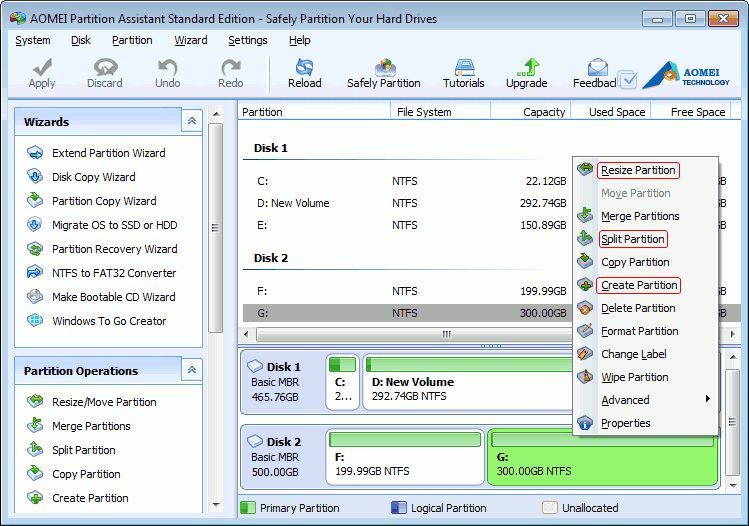Click the AOMEI Technology logo
Image resolution: width=749 pixels, height=526 pixels.
pyautogui.click(x=686, y=75)
